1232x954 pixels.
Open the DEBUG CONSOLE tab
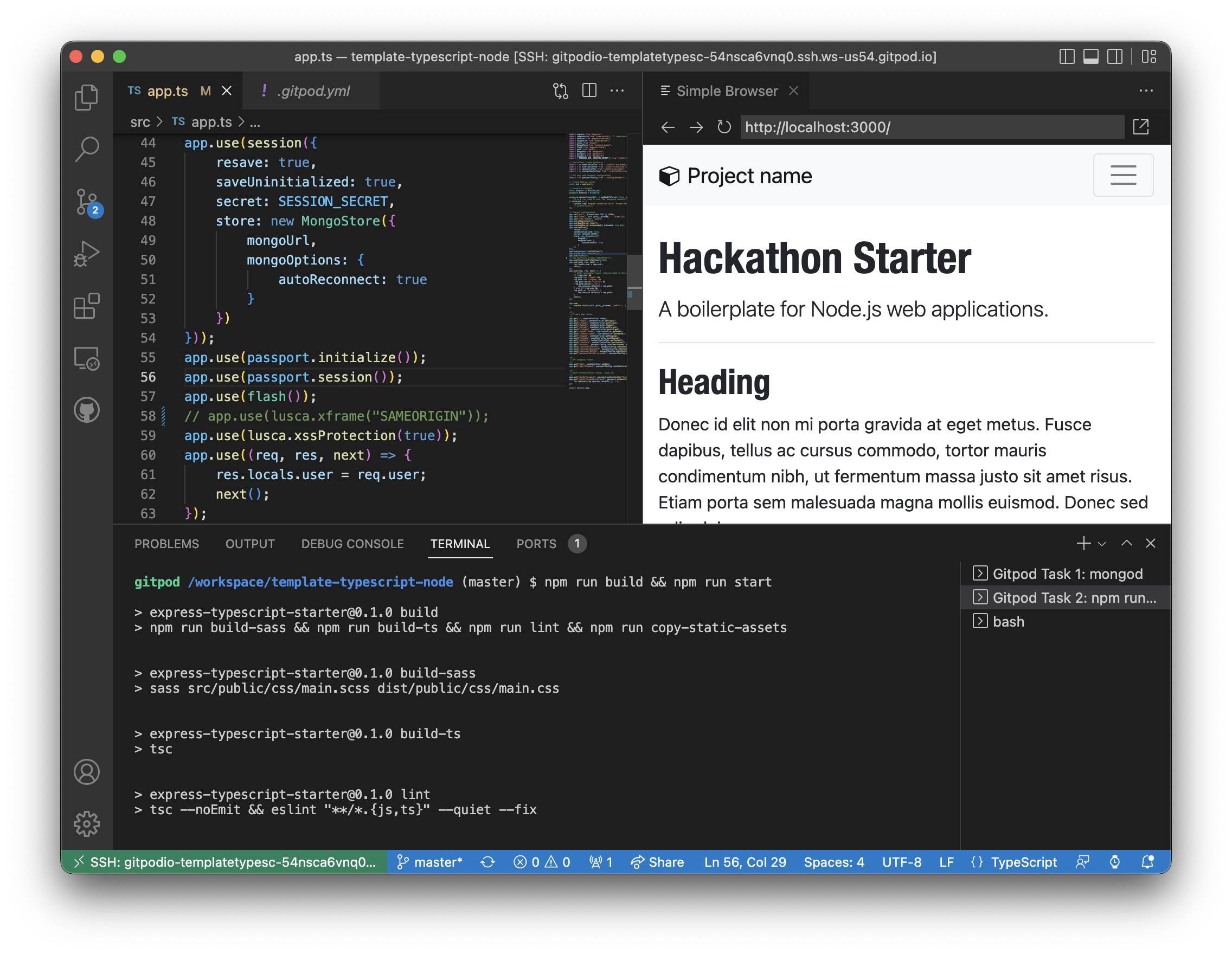click(352, 544)
